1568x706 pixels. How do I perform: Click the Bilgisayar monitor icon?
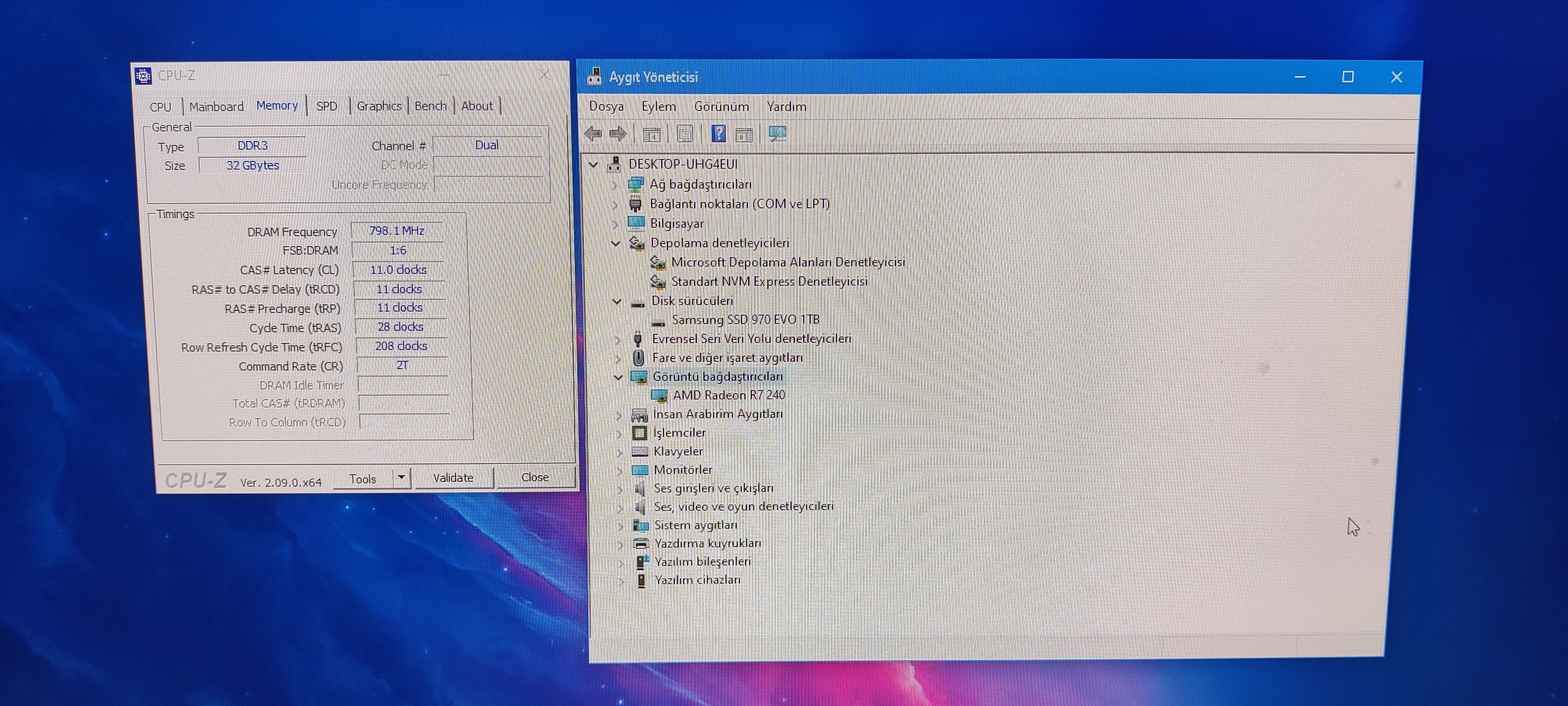click(x=636, y=223)
